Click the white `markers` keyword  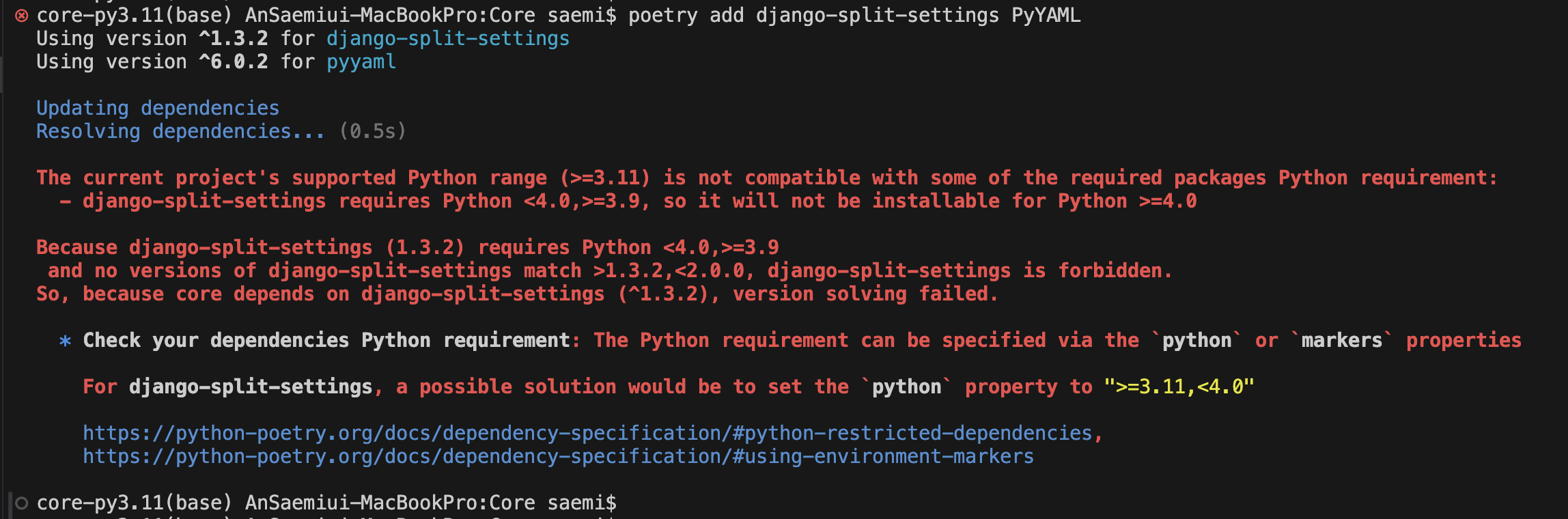click(1341, 341)
